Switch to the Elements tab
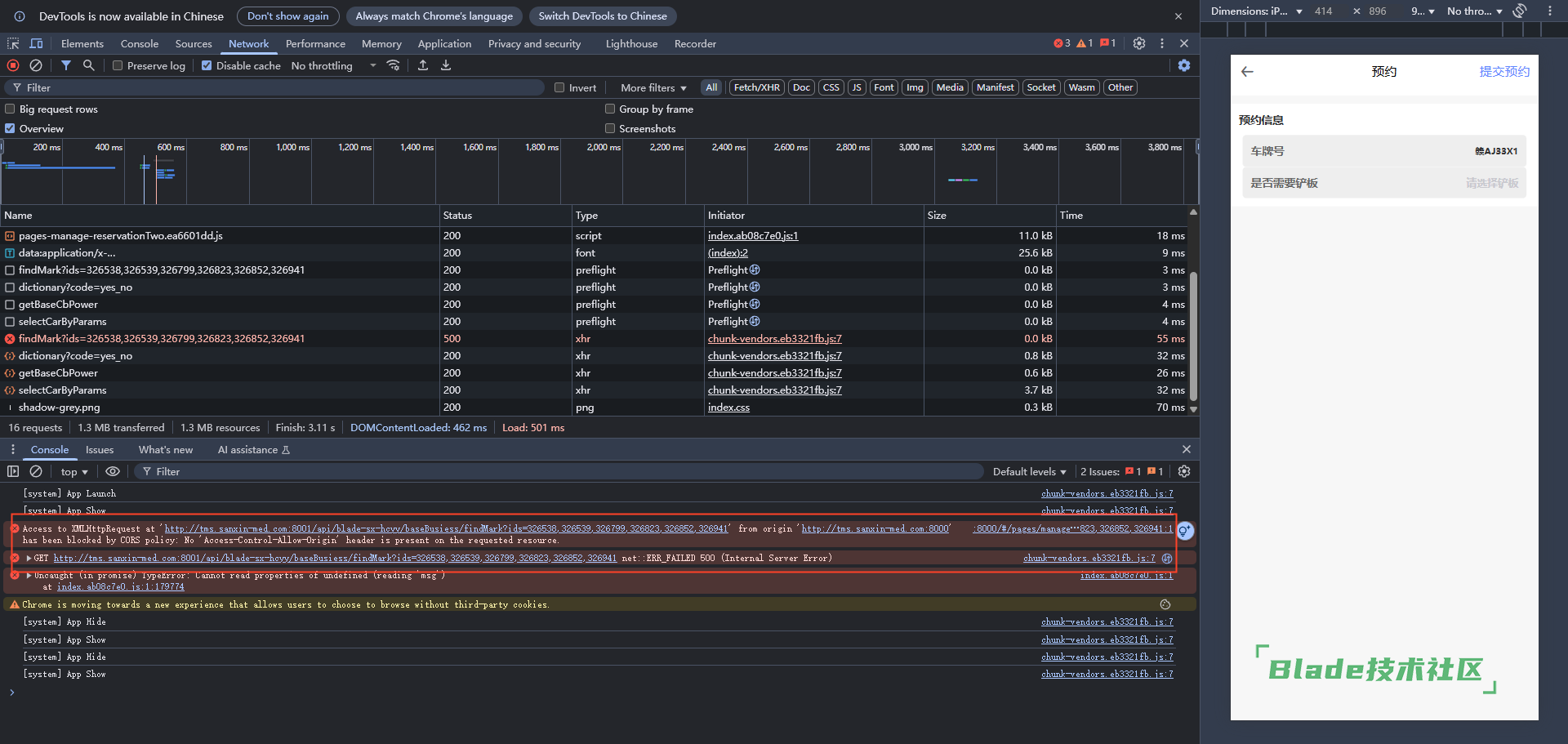Screen dimensions: 1568x744 [82, 43]
